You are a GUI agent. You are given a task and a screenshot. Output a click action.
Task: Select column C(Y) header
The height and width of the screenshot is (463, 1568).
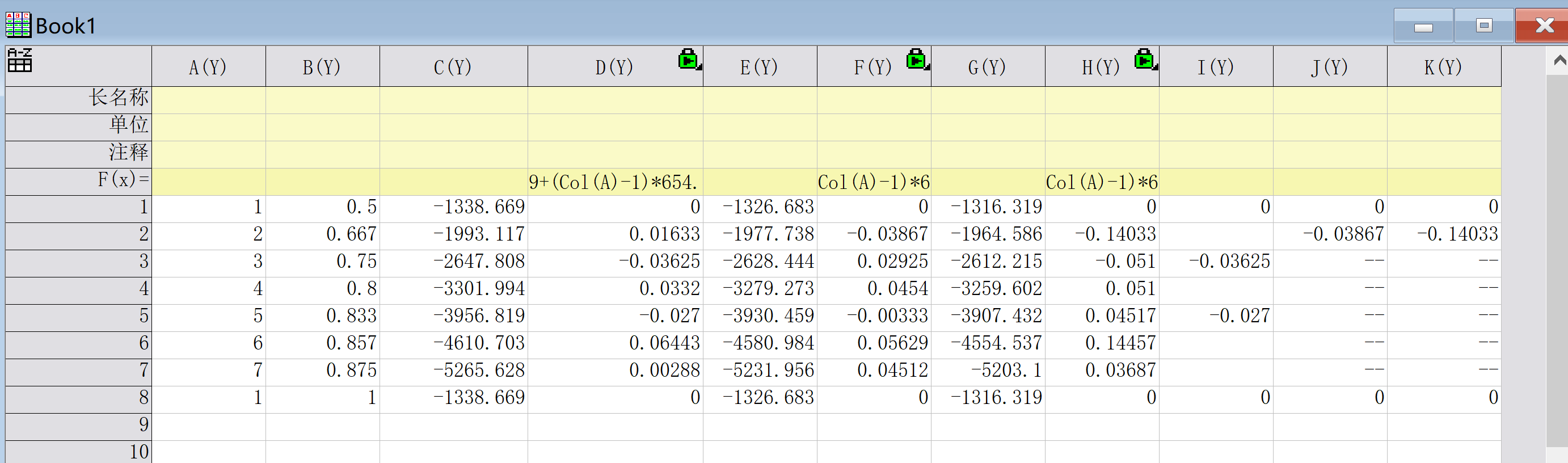pos(453,66)
